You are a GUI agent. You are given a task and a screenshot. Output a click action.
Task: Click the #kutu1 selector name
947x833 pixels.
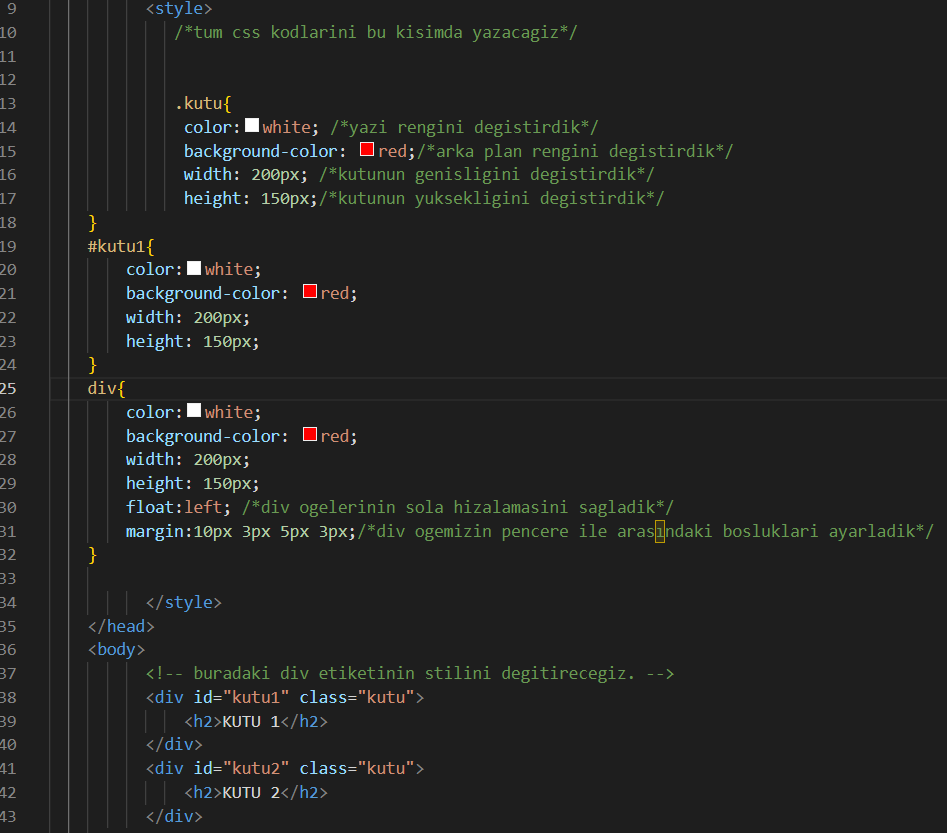pos(117,246)
